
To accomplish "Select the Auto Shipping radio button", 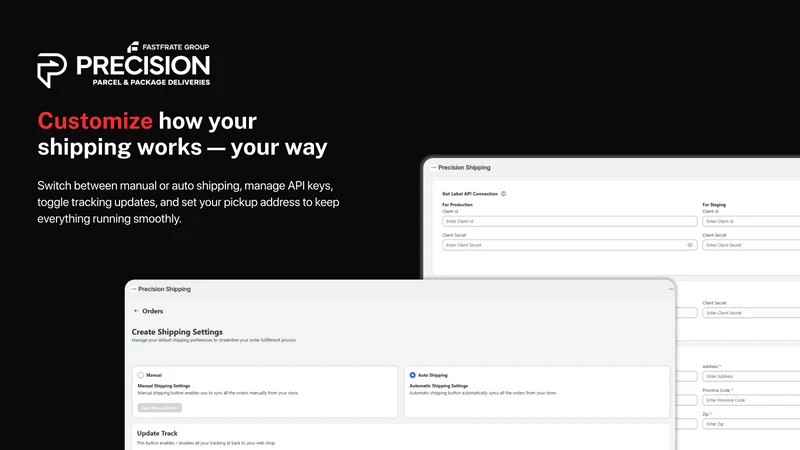I will pyautogui.click(x=412, y=375).
